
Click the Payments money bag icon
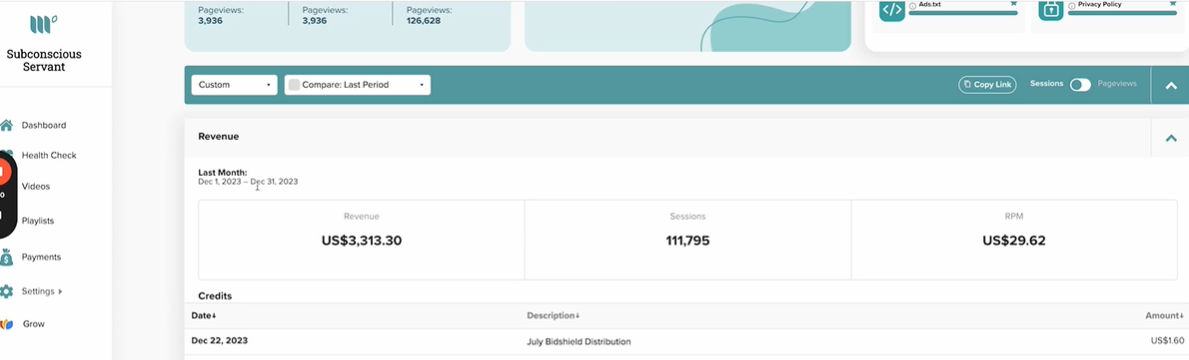[6, 257]
